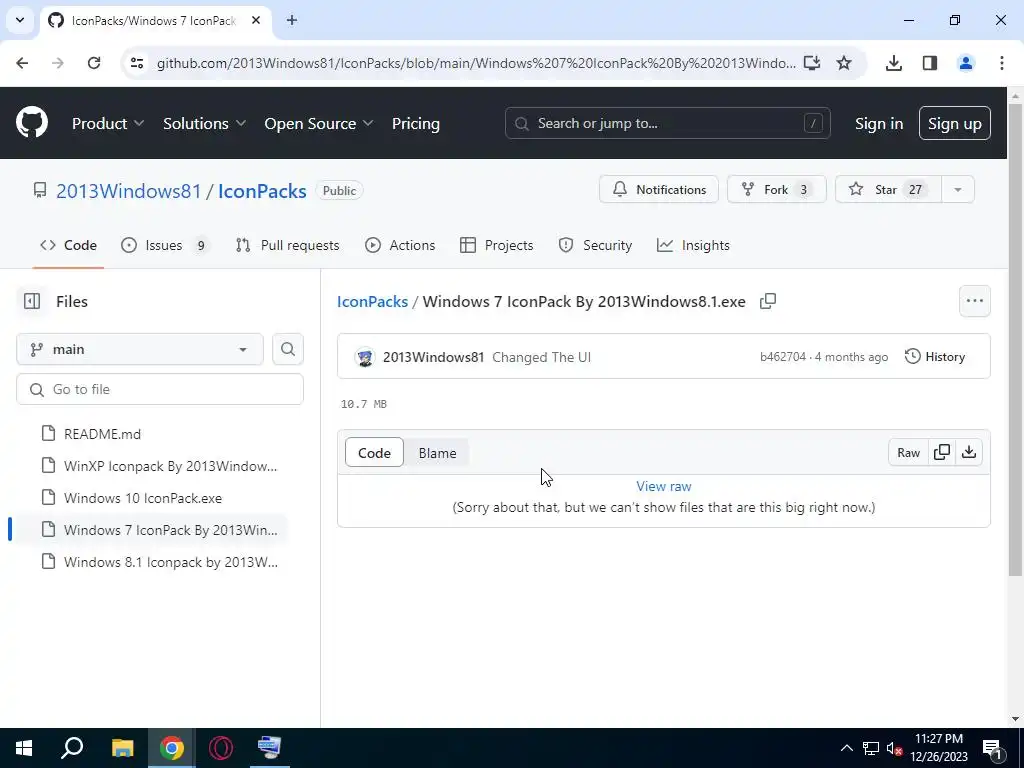Expand the Product menu
Viewport: 1024px width, 768px height.
(108, 123)
